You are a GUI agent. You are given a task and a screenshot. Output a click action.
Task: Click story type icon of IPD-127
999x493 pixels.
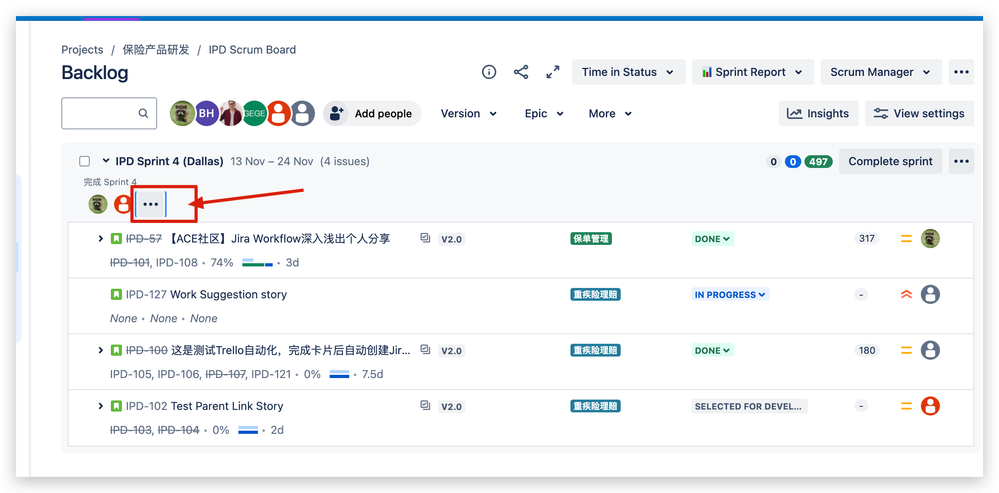click(x=116, y=294)
